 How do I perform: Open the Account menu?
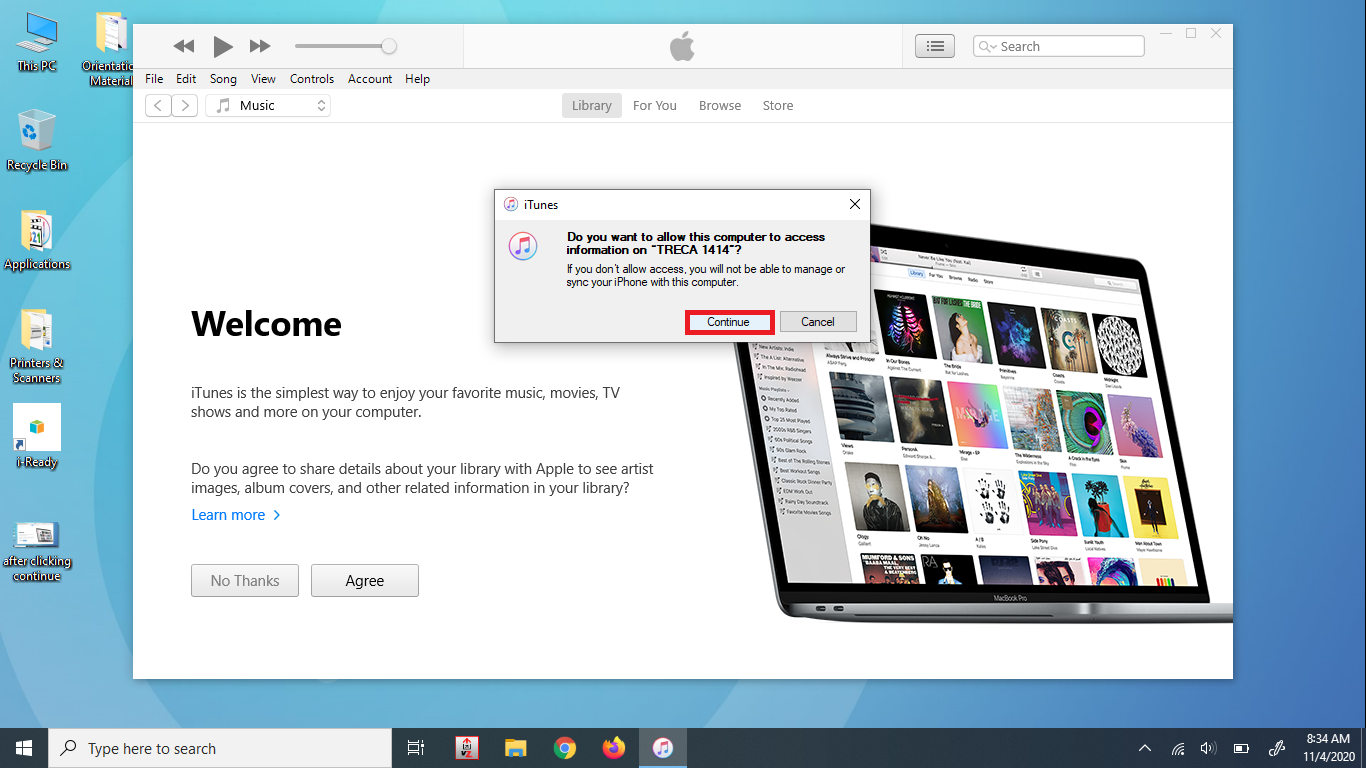[370, 79]
